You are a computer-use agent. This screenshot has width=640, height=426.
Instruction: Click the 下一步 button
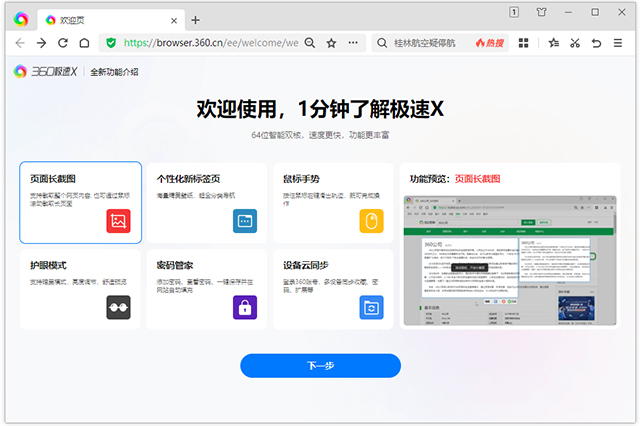click(320, 366)
